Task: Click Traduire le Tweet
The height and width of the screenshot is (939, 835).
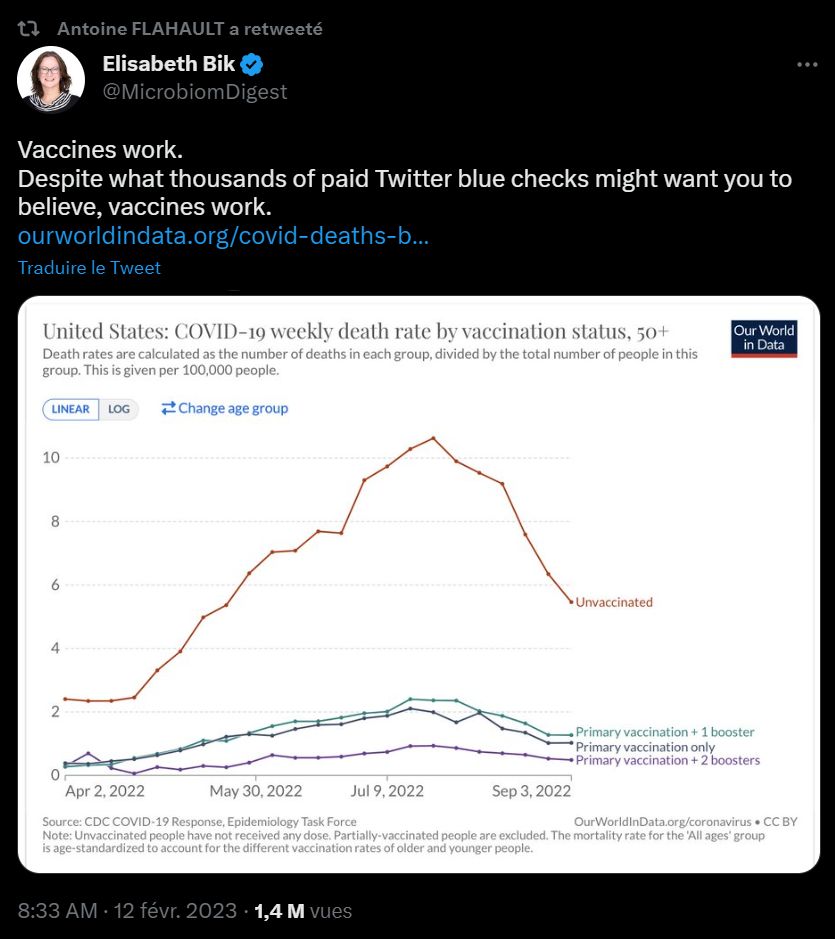Action: tap(89, 268)
